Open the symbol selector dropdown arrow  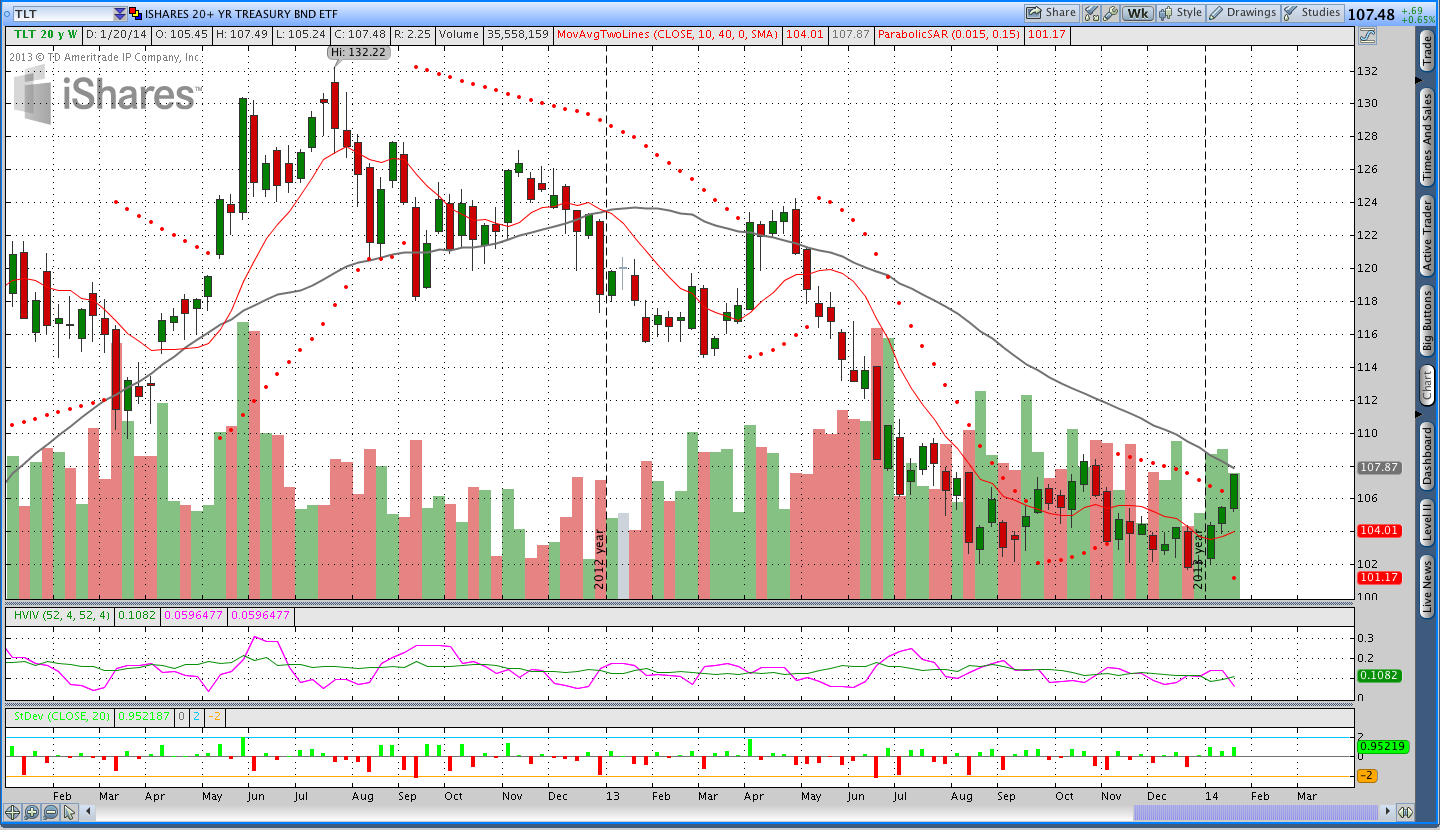point(120,14)
